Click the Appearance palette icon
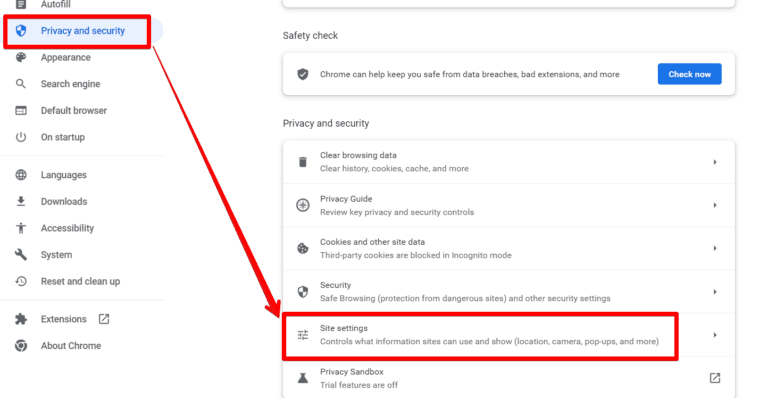Image resolution: width=768 pixels, height=398 pixels. click(21, 57)
